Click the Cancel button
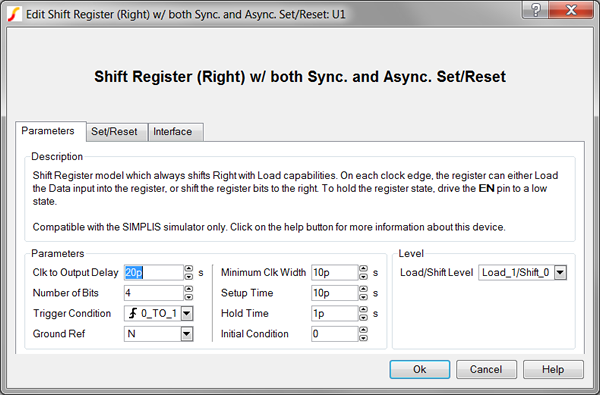This screenshot has width=600, height=395. [486, 369]
